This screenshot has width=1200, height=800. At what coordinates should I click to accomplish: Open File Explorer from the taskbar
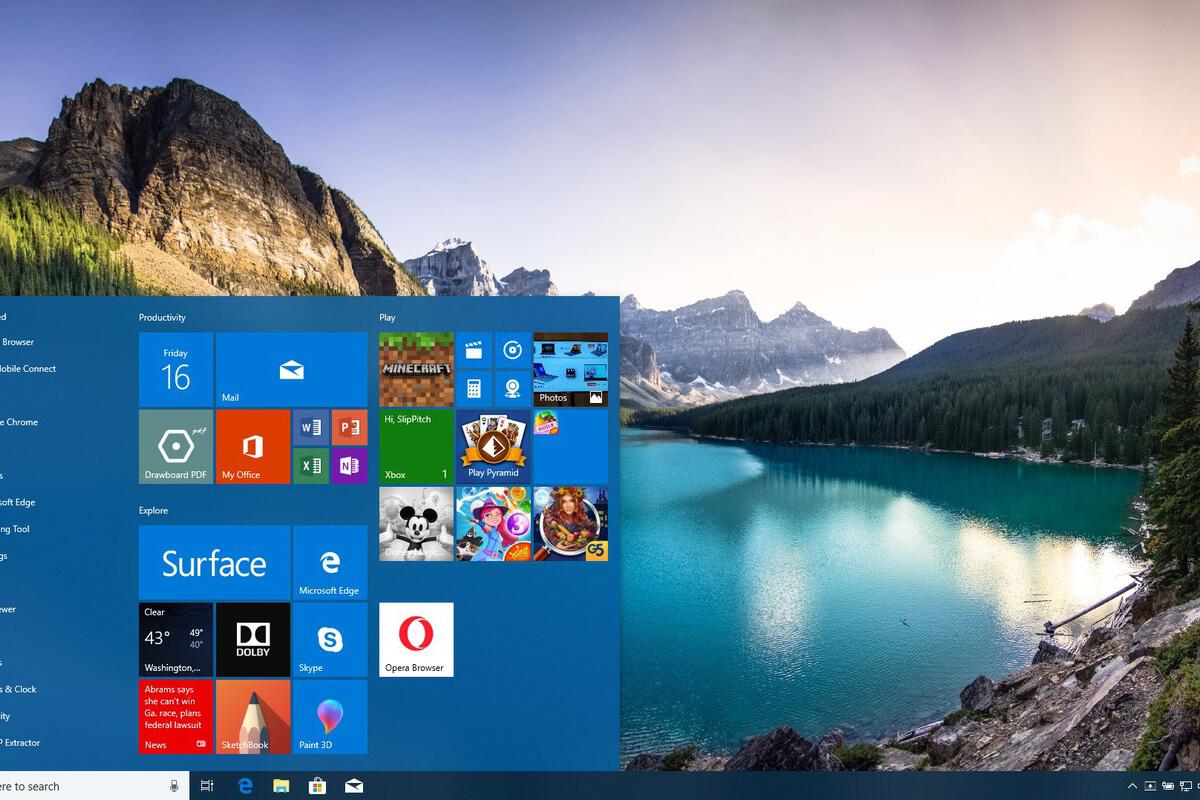tap(281, 786)
